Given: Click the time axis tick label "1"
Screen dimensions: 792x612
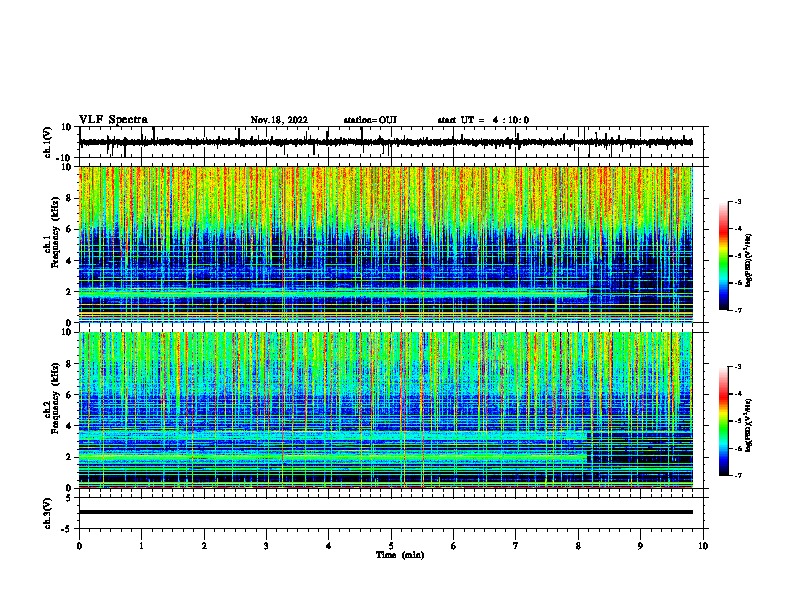Looking at the screenshot, I should point(141,546).
